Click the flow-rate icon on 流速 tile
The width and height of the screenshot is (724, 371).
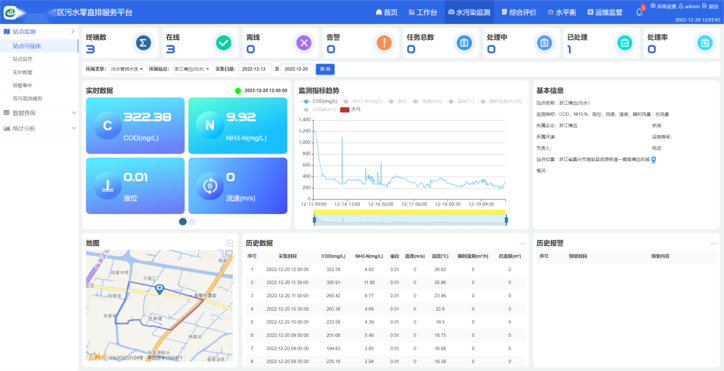210,186
